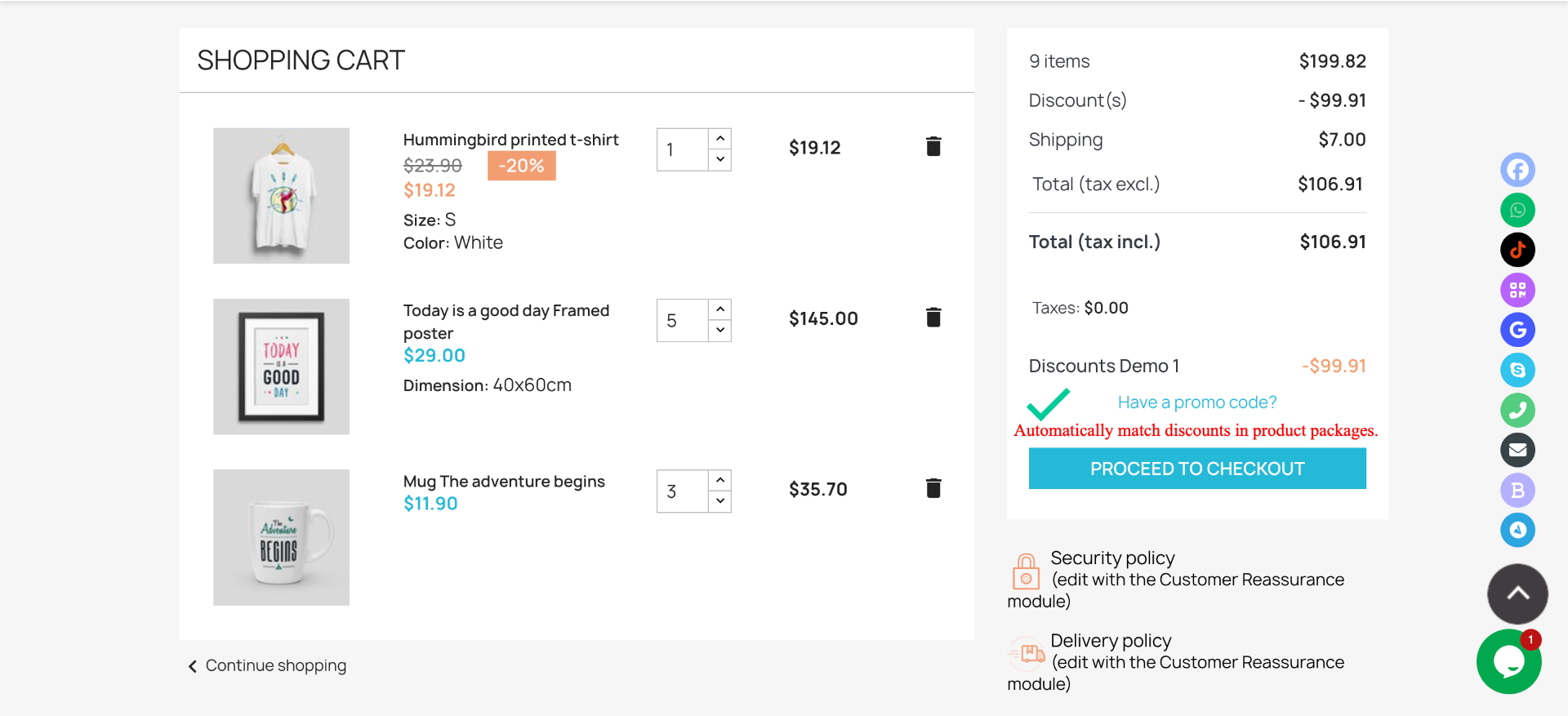Remove the Framed poster using trash icon
1568x716 pixels.
[933, 318]
